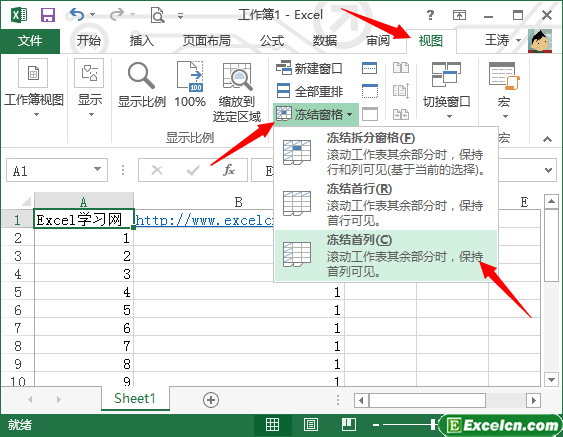Image resolution: width=563 pixels, height=437 pixels.
Task: Select column A header
Action: click(x=84, y=201)
